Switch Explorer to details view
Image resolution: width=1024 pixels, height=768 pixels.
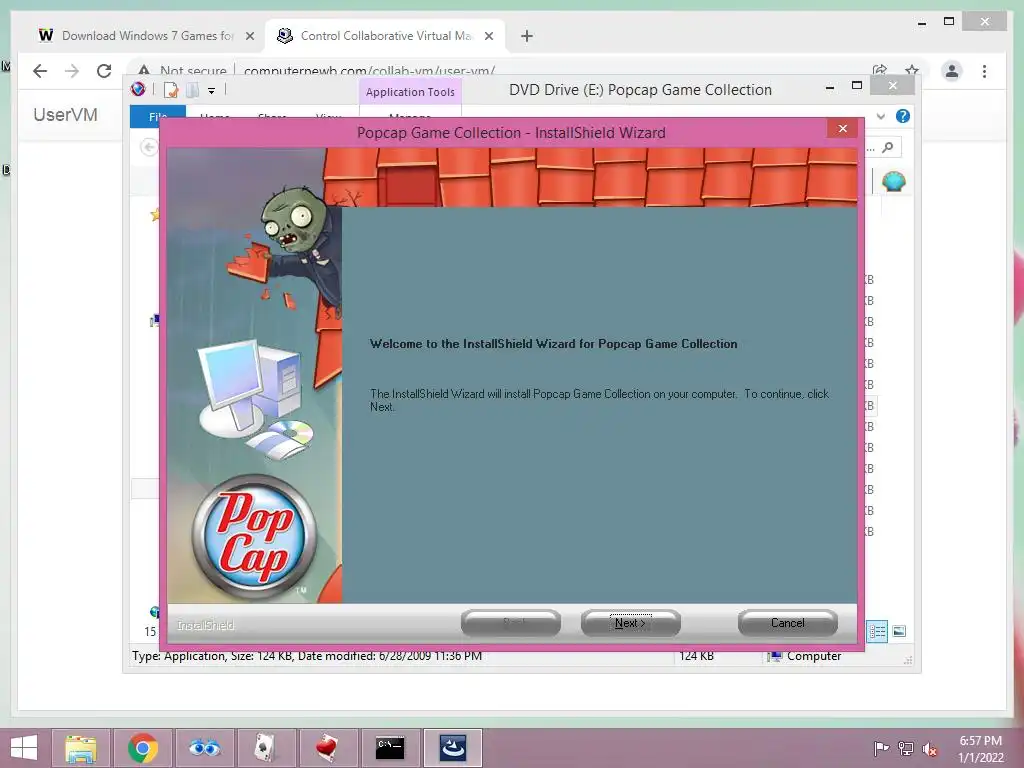point(877,632)
